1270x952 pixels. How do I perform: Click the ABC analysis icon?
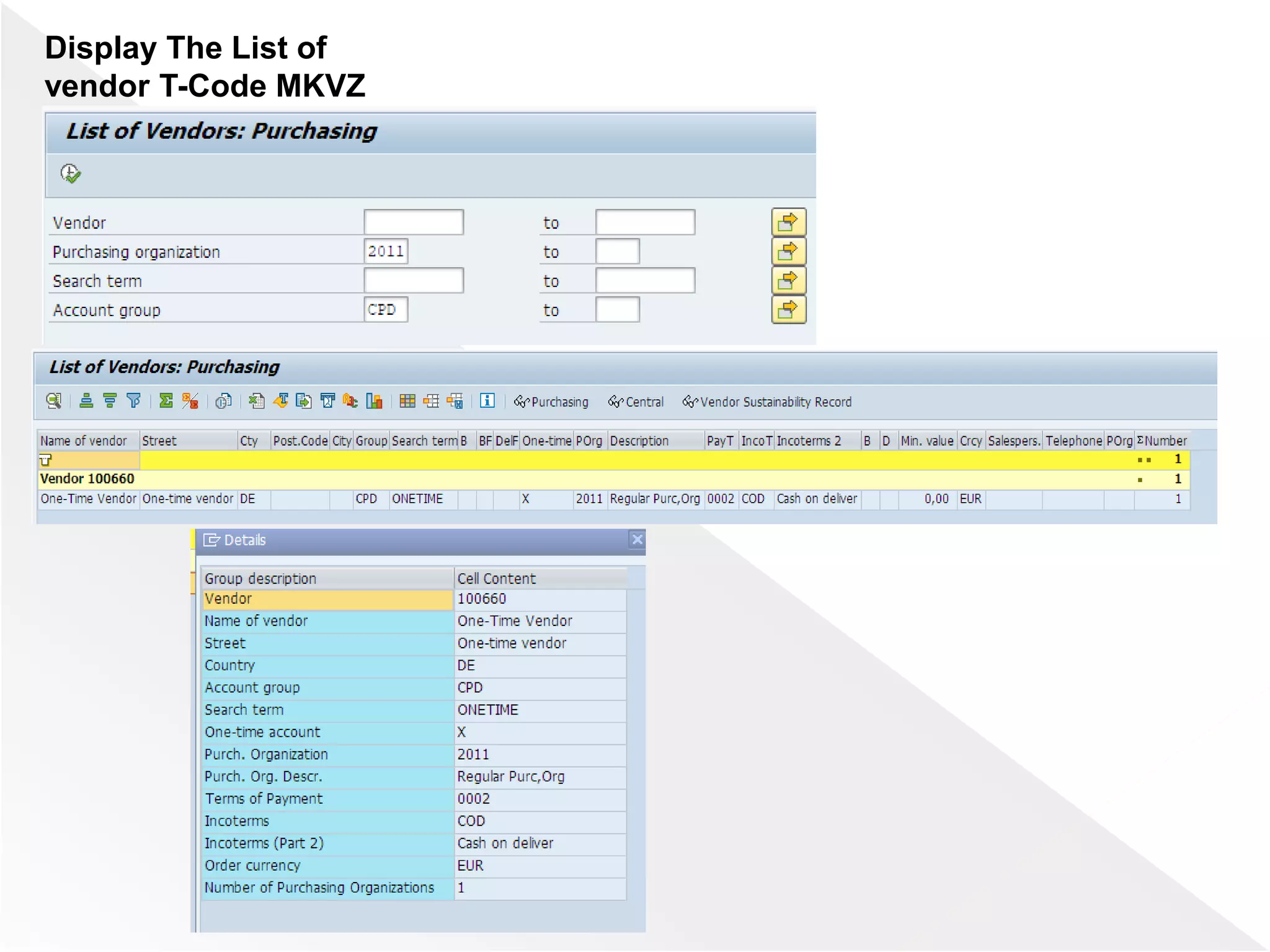[350, 401]
